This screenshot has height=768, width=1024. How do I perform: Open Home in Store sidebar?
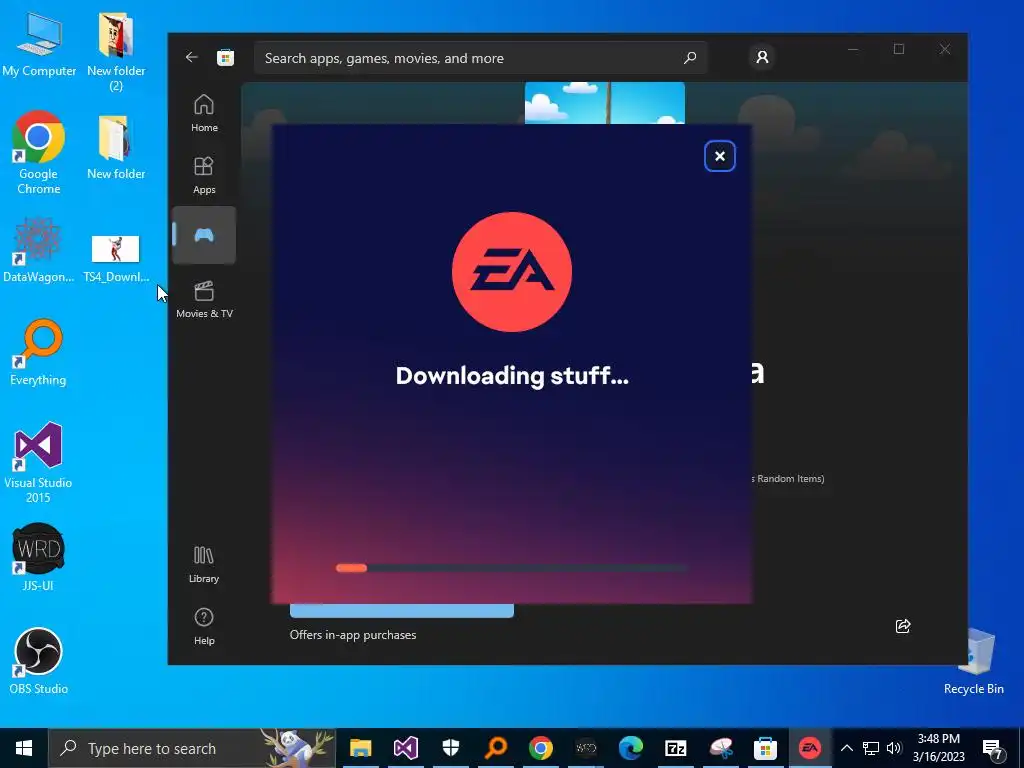[204, 113]
